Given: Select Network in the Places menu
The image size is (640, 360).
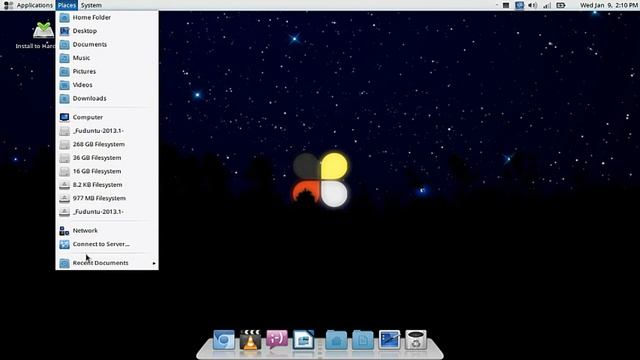Looking at the screenshot, I should (107, 231).
